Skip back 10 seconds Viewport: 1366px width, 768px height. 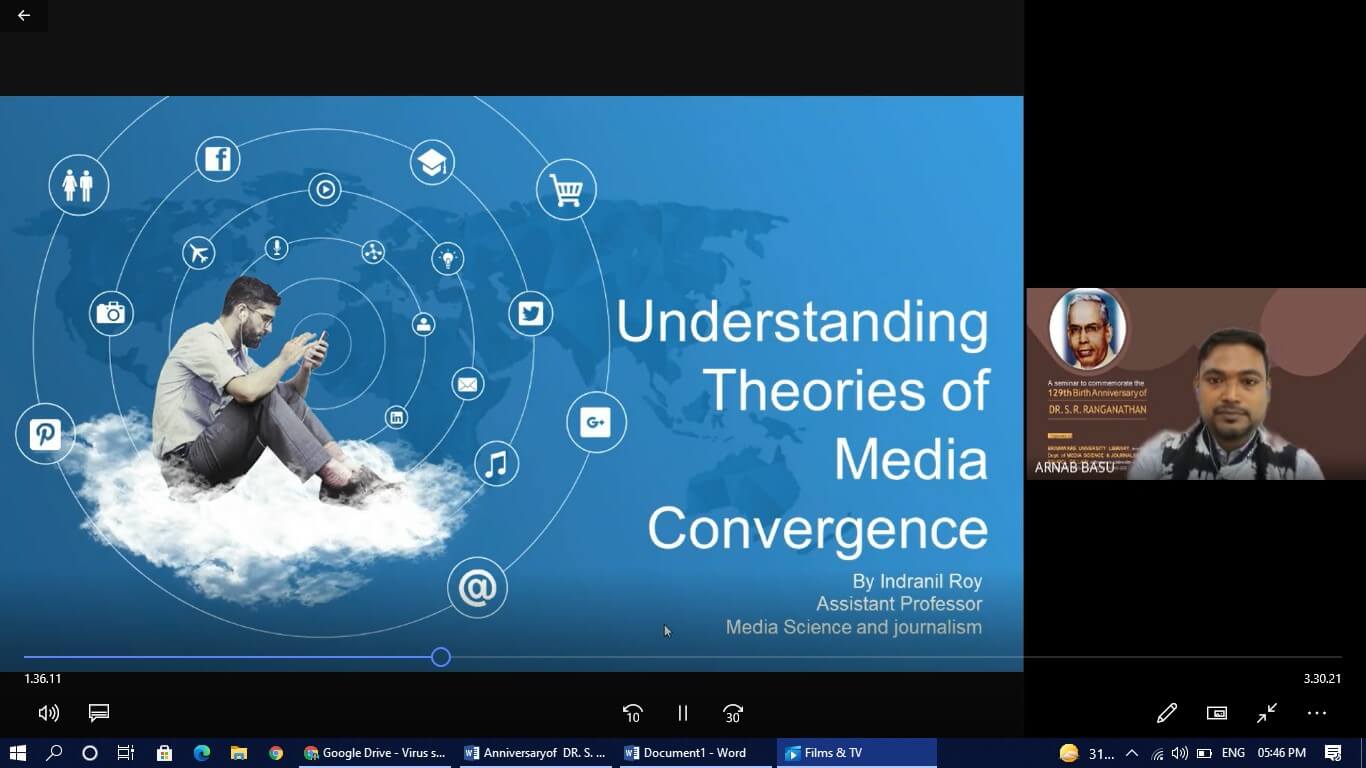[x=632, y=713]
